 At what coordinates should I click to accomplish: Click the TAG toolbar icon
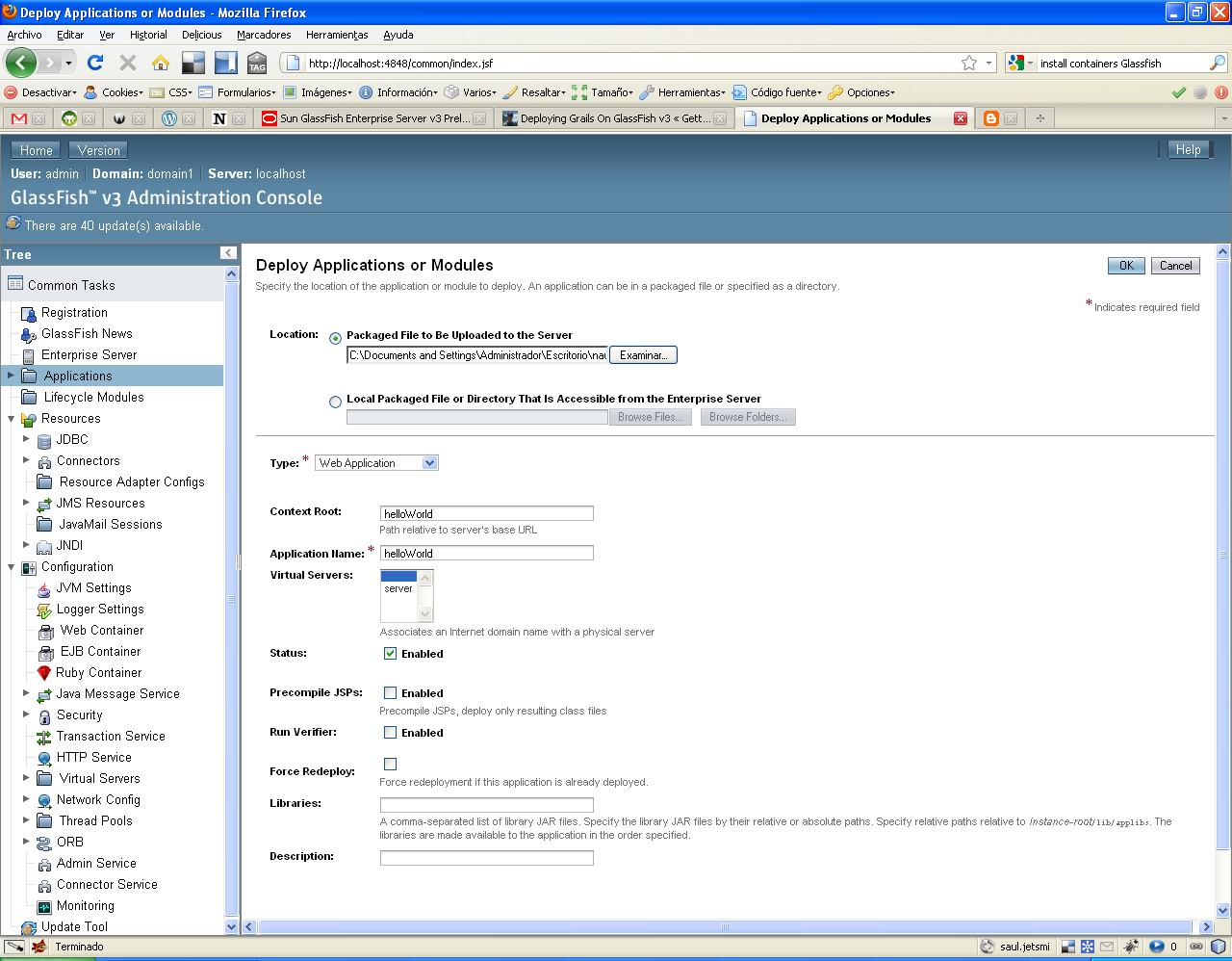[x=257, y=63]
